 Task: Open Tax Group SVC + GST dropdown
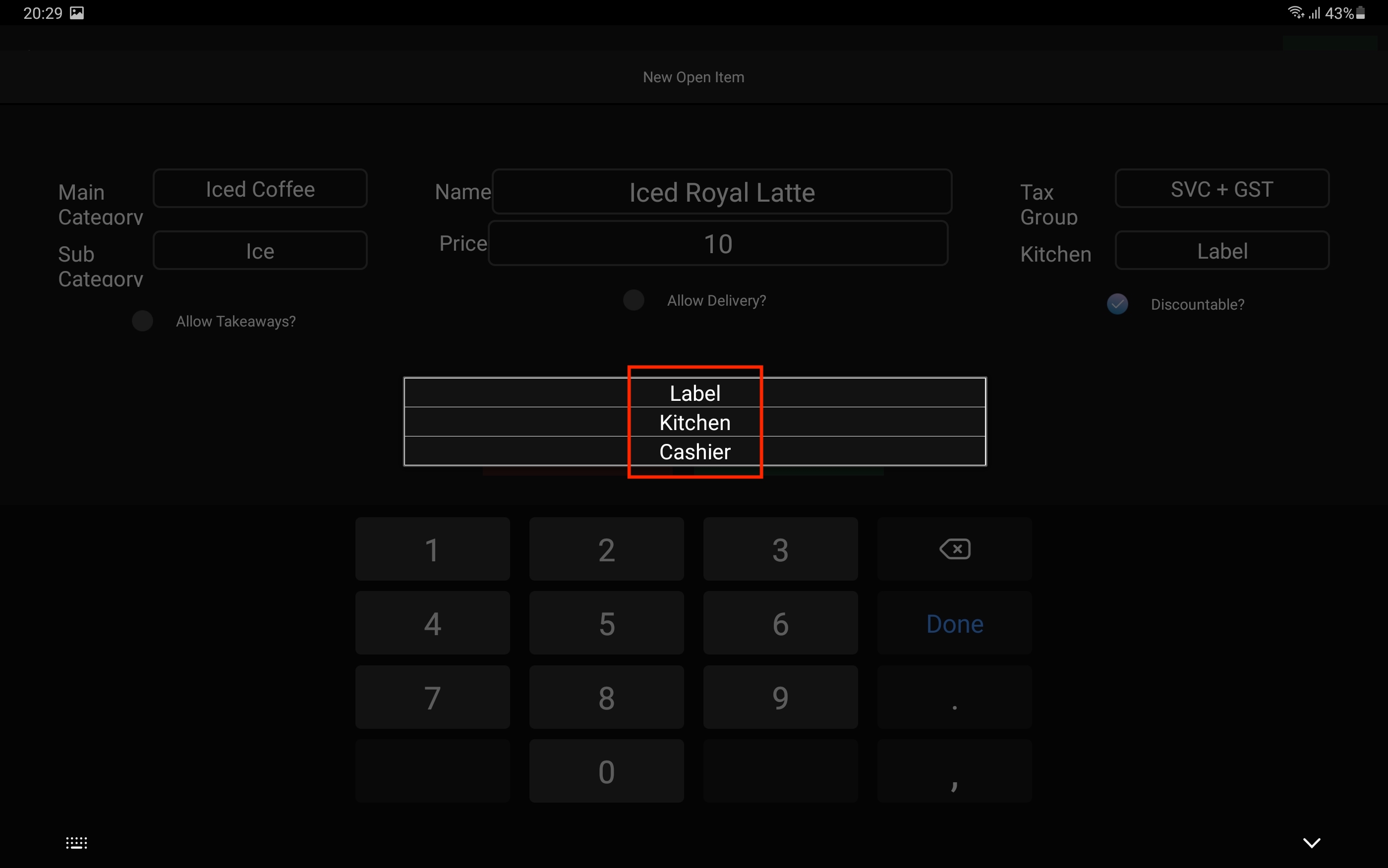point(1221,189)
